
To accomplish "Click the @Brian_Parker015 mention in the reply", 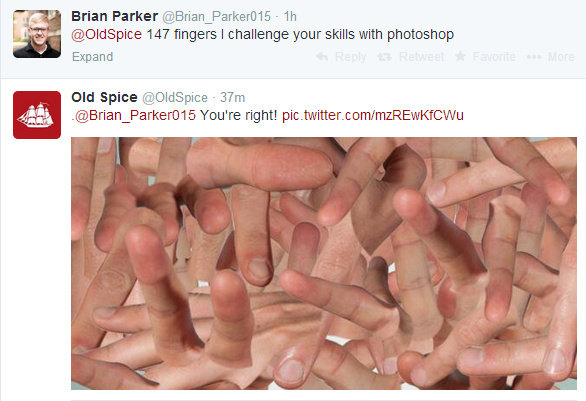I will pyautogui.click(x=135, y=115).
